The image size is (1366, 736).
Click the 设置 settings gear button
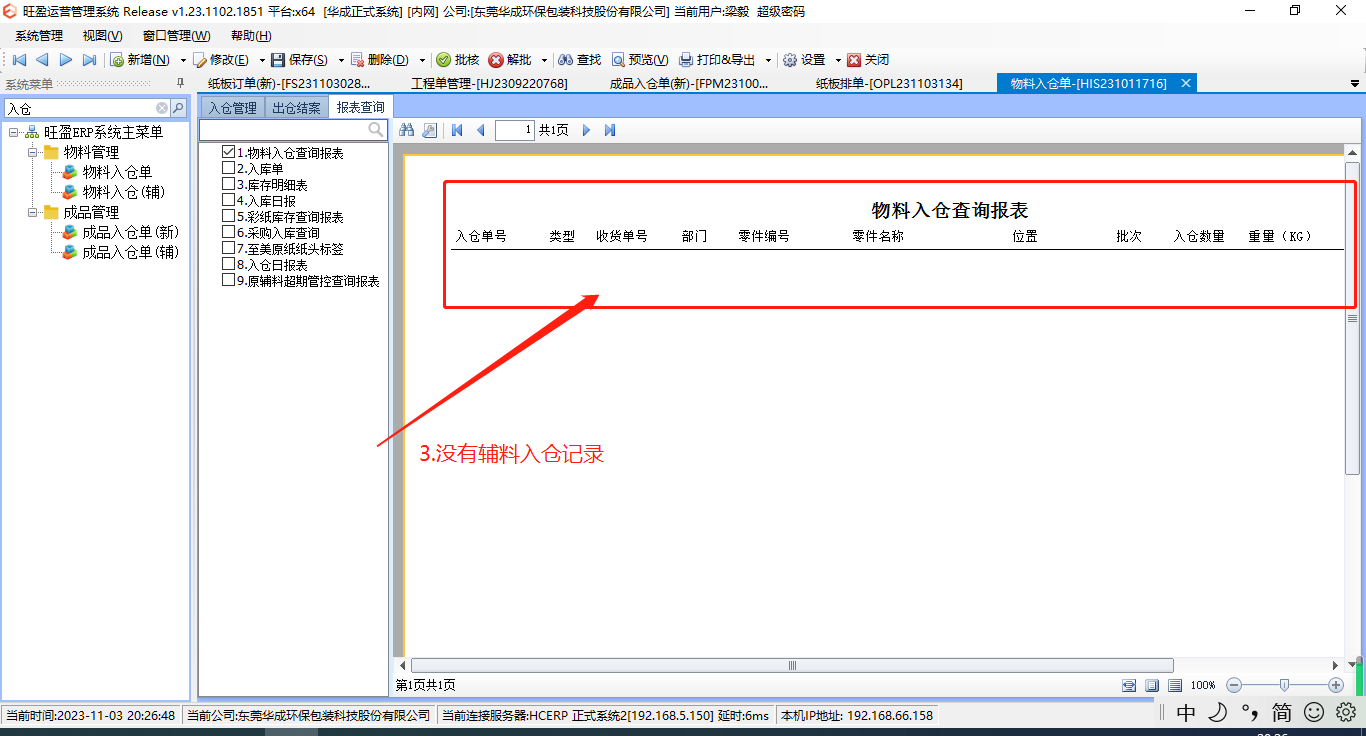tap(804, 60)
